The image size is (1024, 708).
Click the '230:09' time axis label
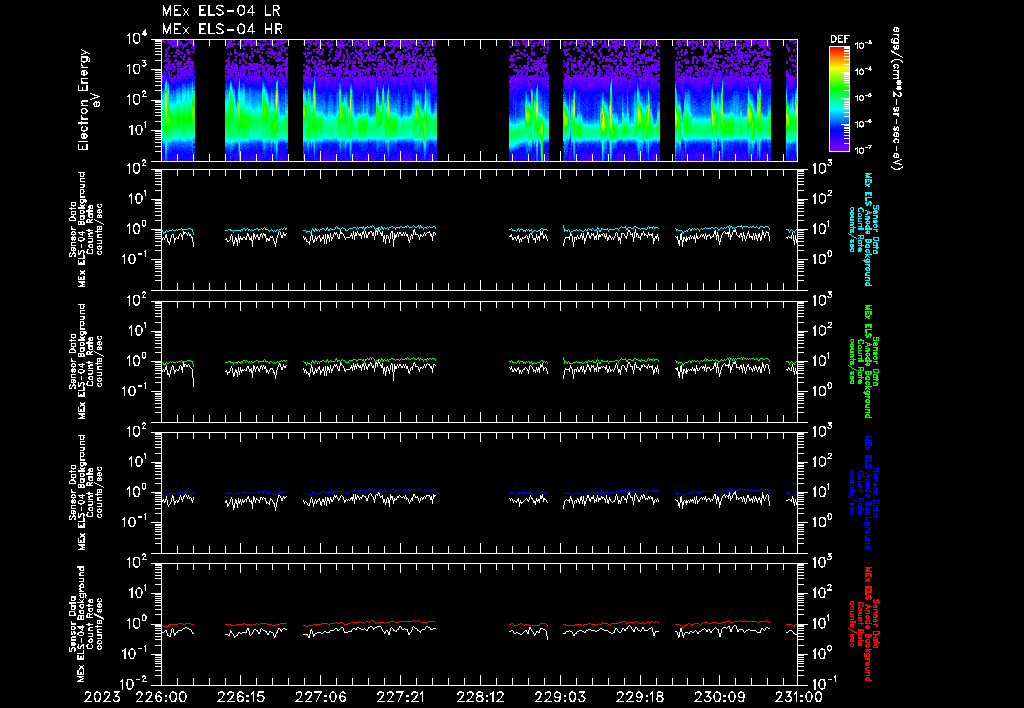[719, 697]
